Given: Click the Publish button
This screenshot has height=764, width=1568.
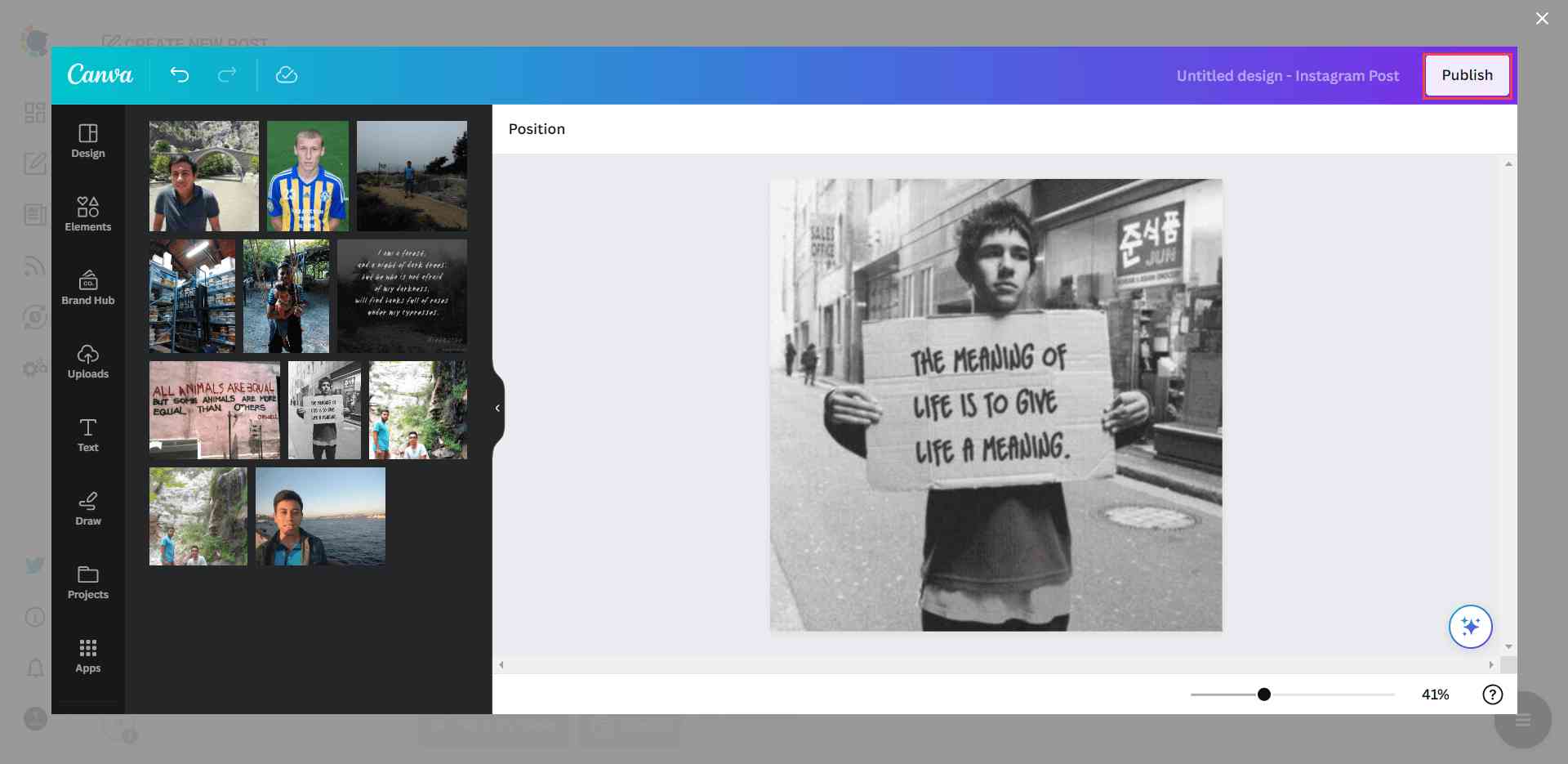Looking at the screenshot, I should pyautogui.click(x=1467, y=75).
